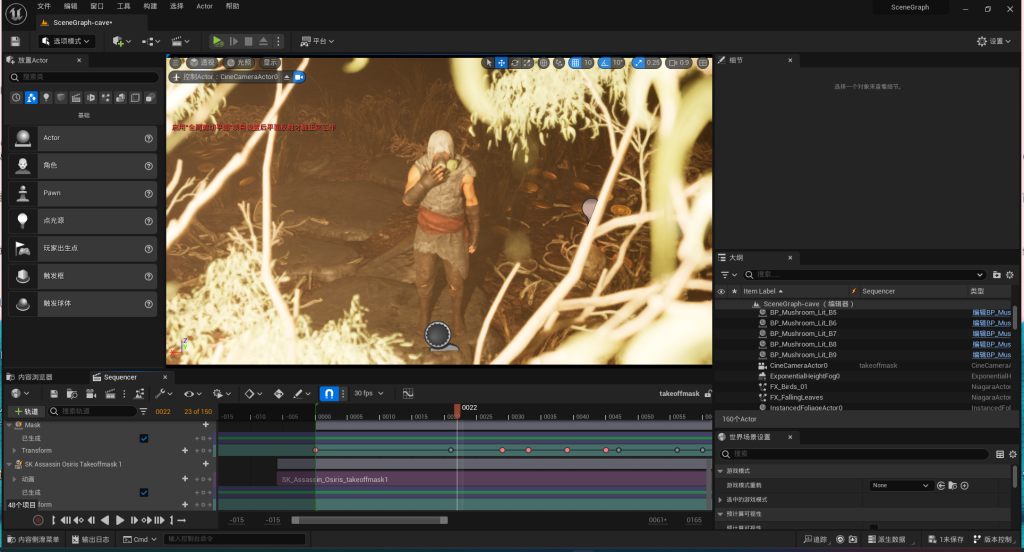Click the Source Control button in status bar
Screen dimensions: 1024x552
(x=992, y=540)
